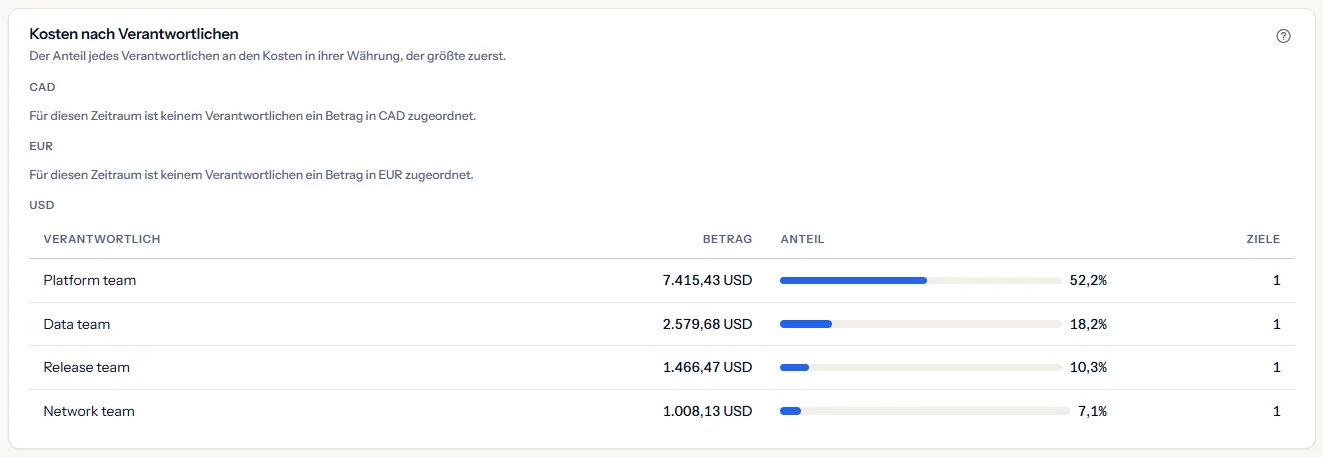
Task: Select the Platform team row
Action: coord(662,281)
